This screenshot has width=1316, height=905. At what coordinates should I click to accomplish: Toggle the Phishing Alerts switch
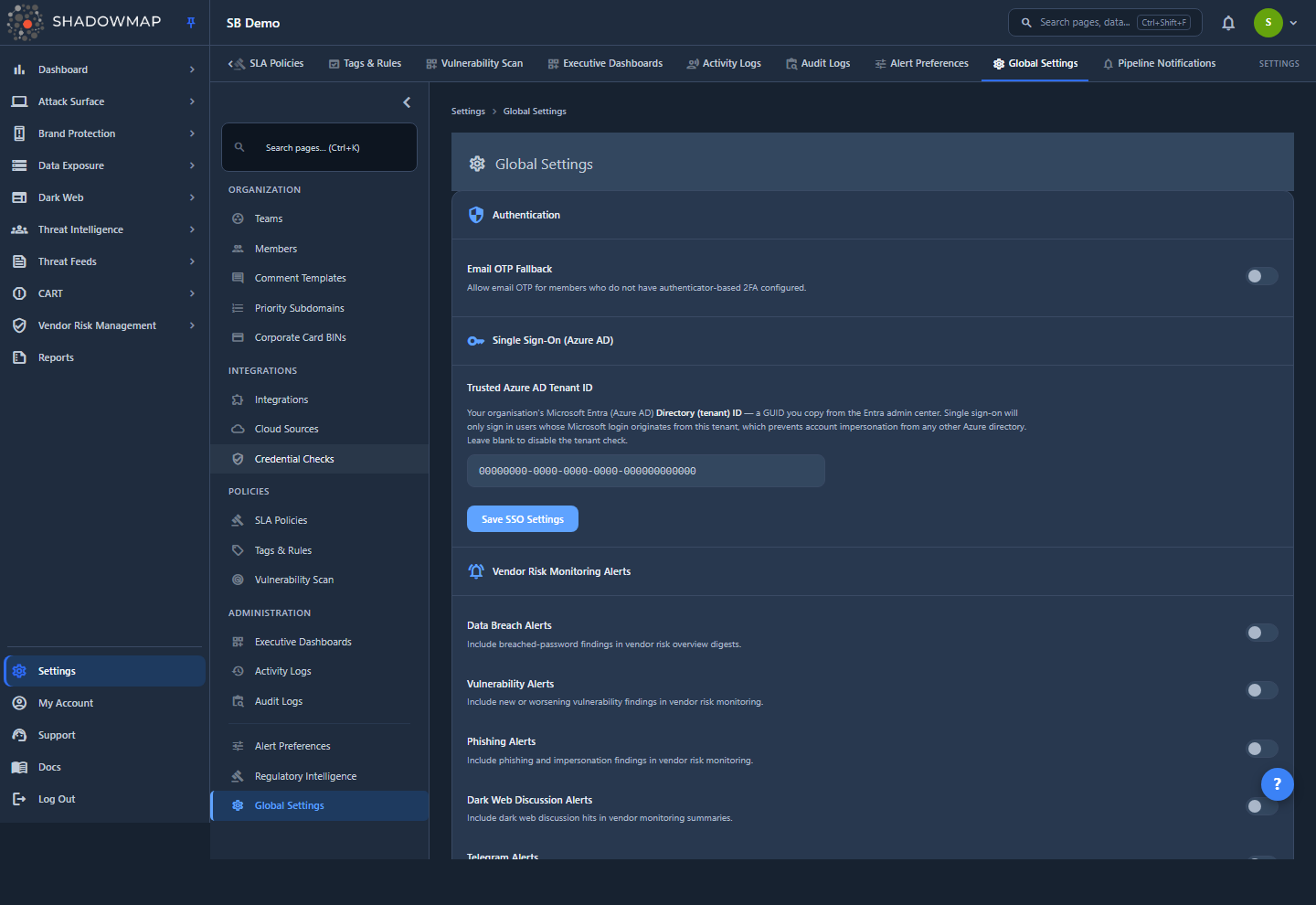coord(1262,749)
